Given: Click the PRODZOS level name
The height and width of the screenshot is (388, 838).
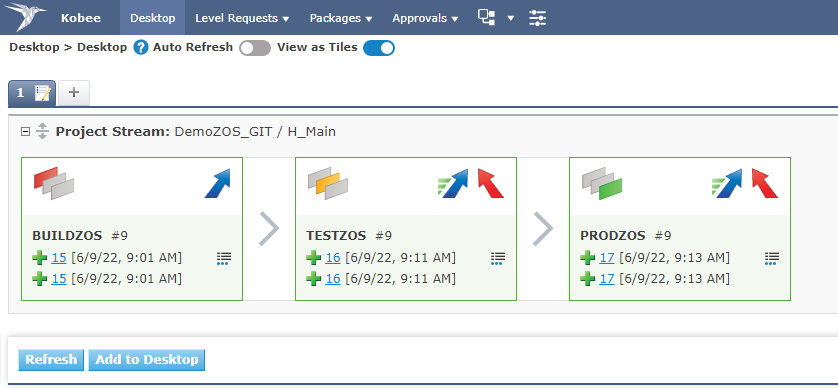Looking at the screenshot, I should pos(613,236).
